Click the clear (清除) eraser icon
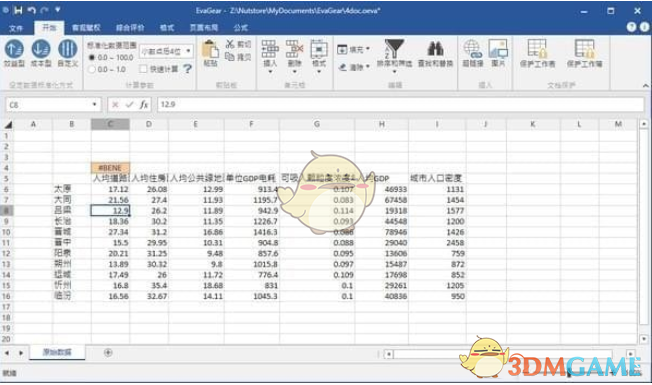The height and width of the screenshot is (385, 652). pyautogui.click(x=342, y=67)
